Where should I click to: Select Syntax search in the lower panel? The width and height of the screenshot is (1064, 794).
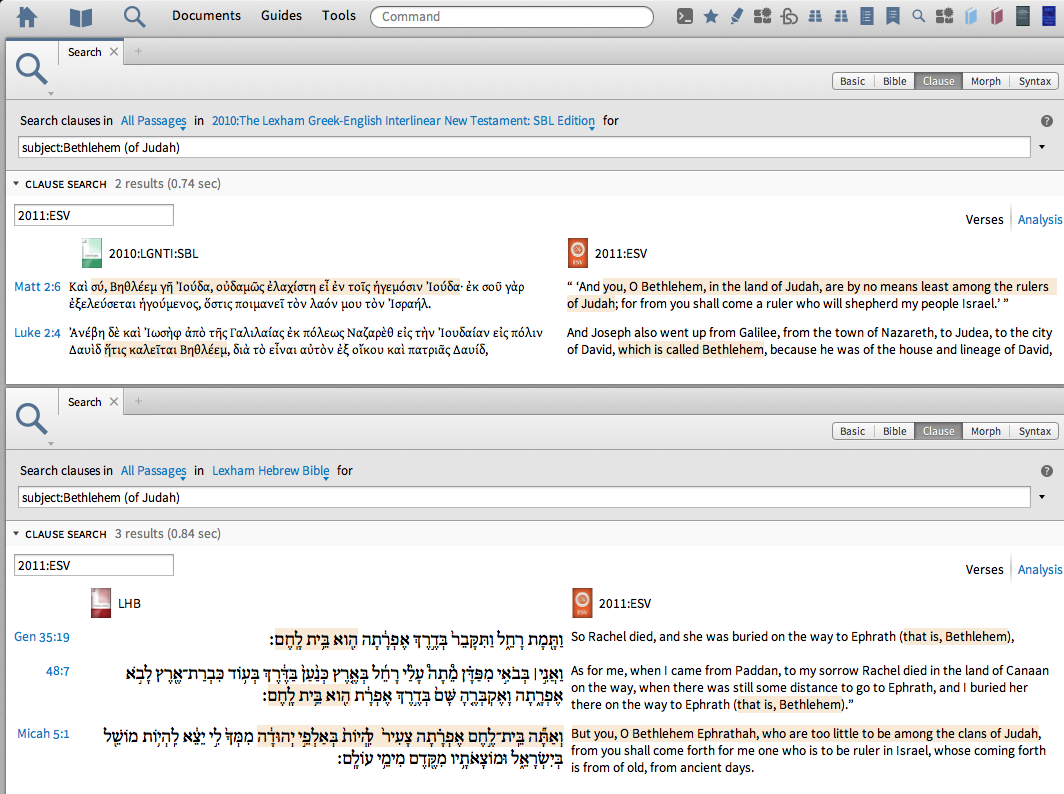[x=1034, y=432]
